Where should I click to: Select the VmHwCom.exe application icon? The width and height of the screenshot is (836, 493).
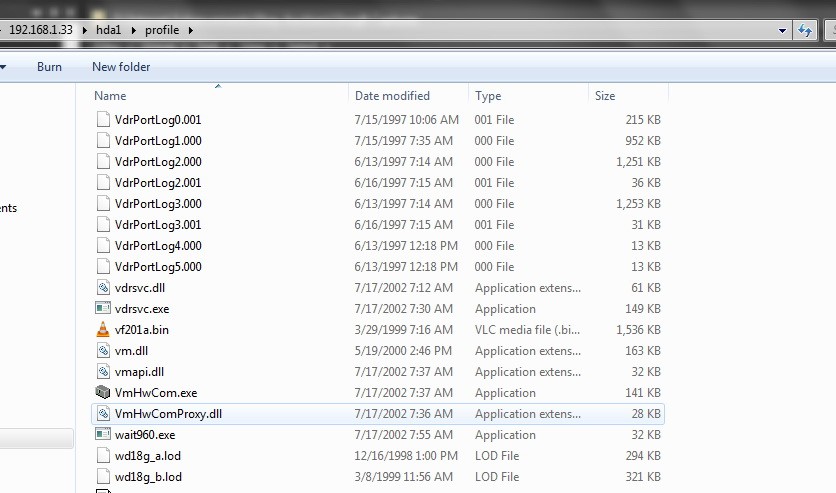(x=103, y=393)
